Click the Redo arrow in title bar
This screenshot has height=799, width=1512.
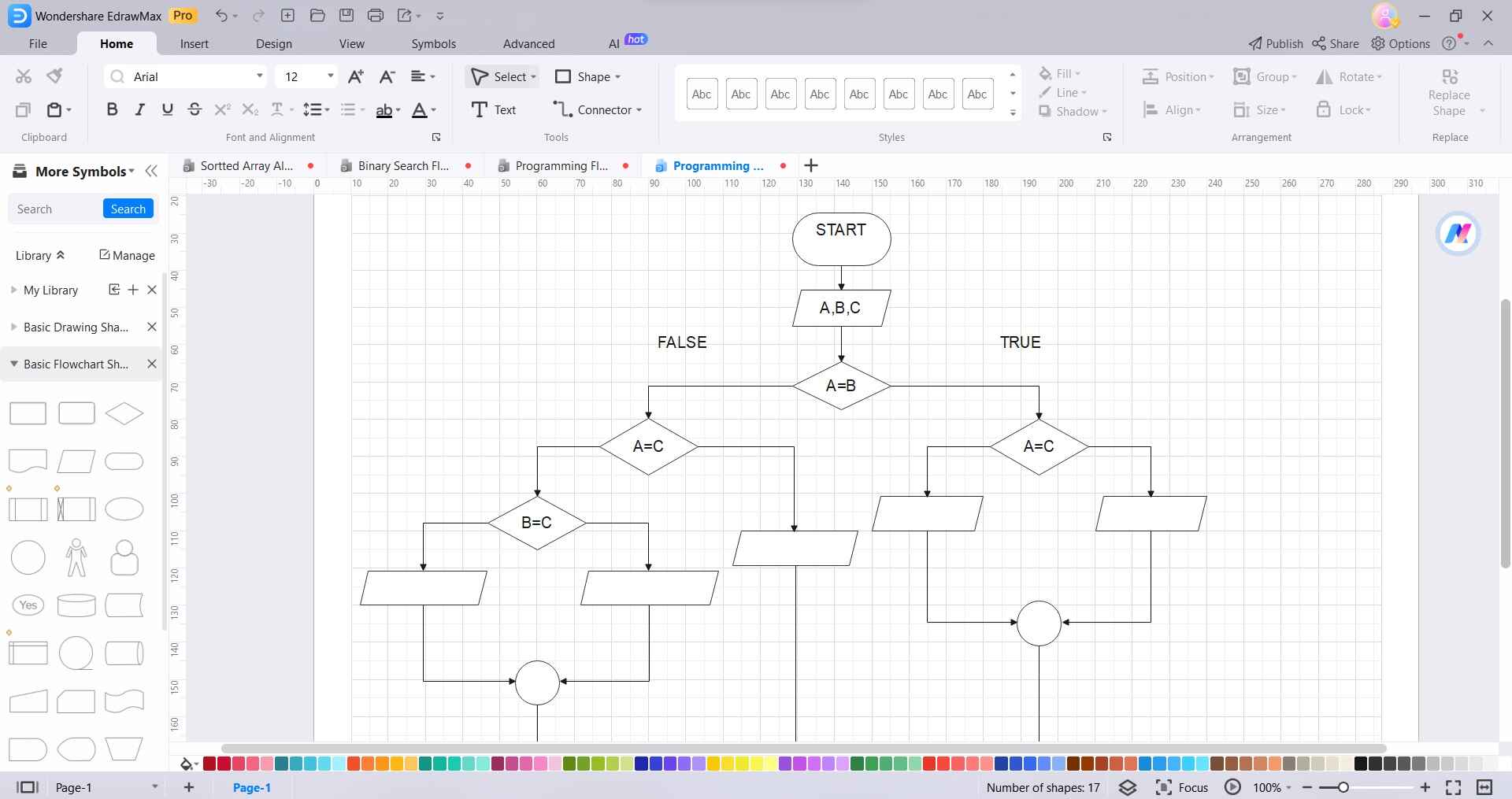tap(258, 16)
